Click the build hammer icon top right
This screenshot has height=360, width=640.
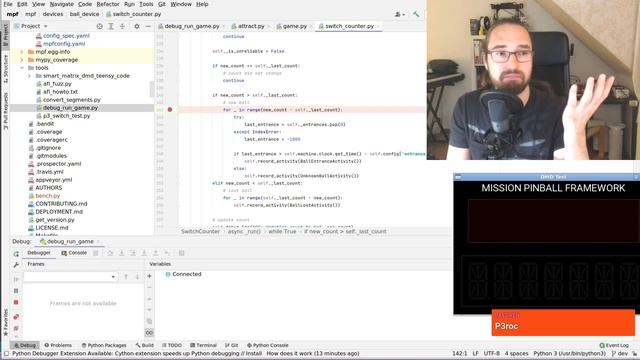(416, 14)
